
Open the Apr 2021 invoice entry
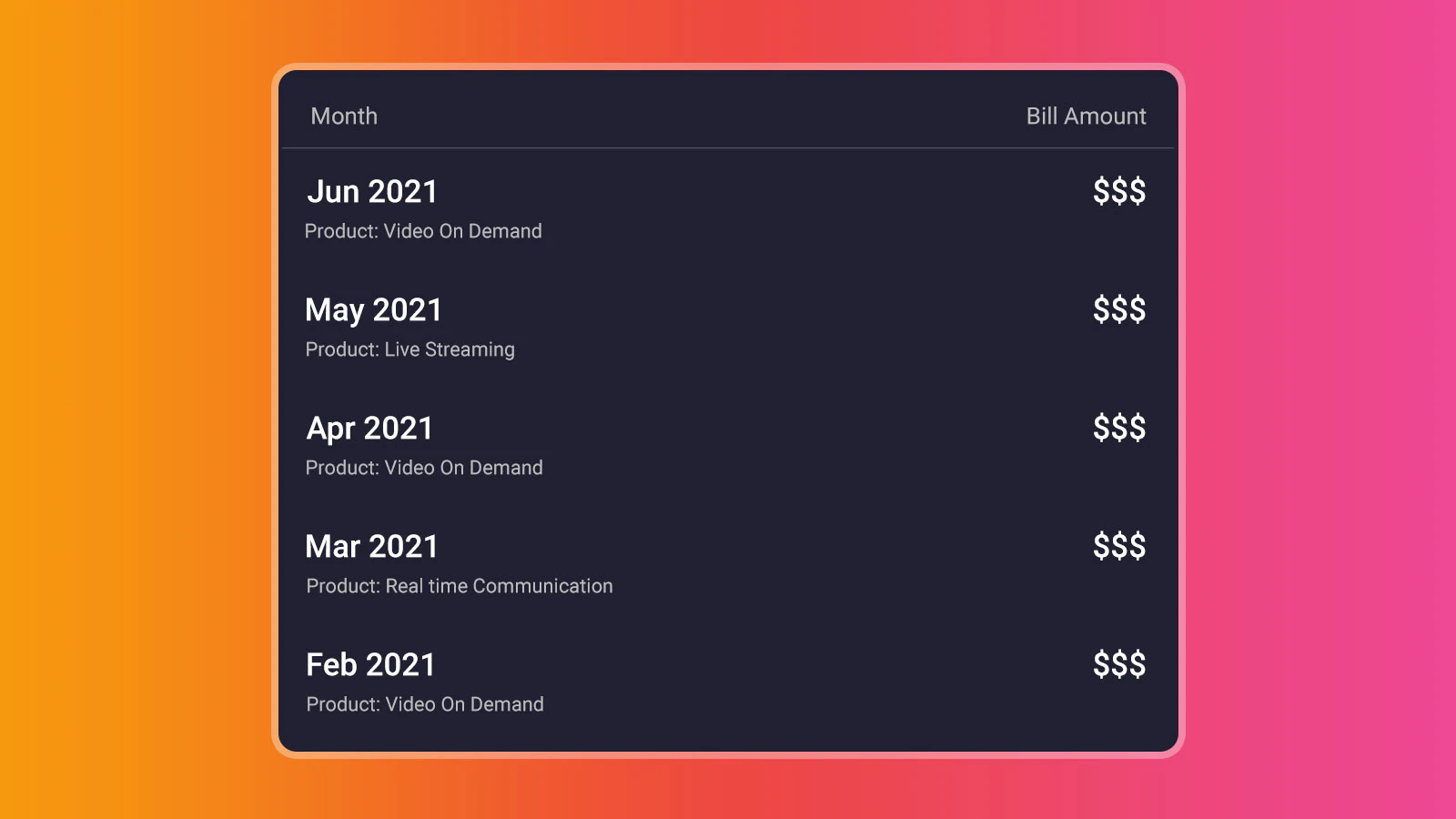pyautogui.click(x=369, y=428)
